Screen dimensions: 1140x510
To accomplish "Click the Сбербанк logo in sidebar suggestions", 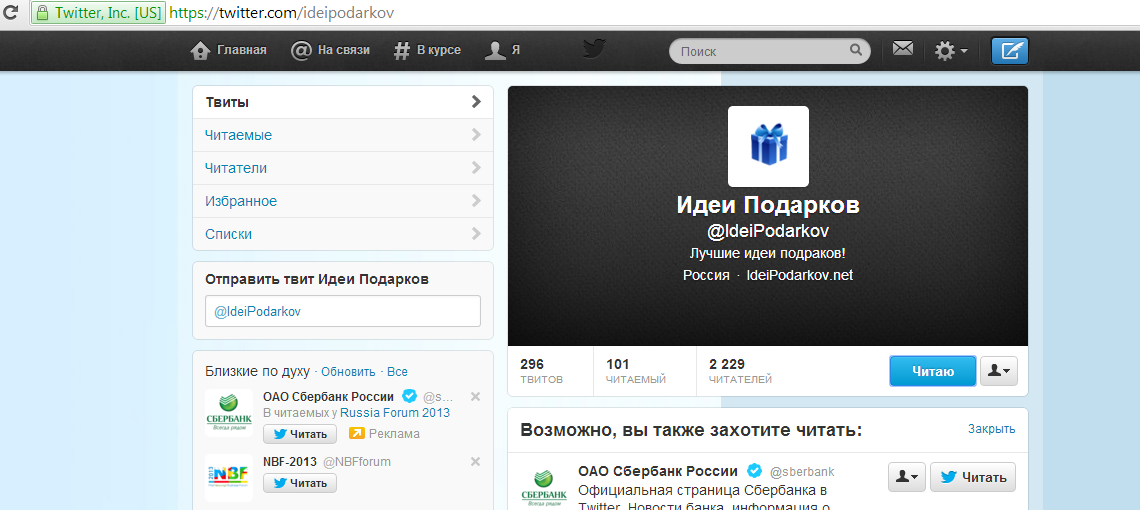I will pyautogui.click(x=229, y=413).
